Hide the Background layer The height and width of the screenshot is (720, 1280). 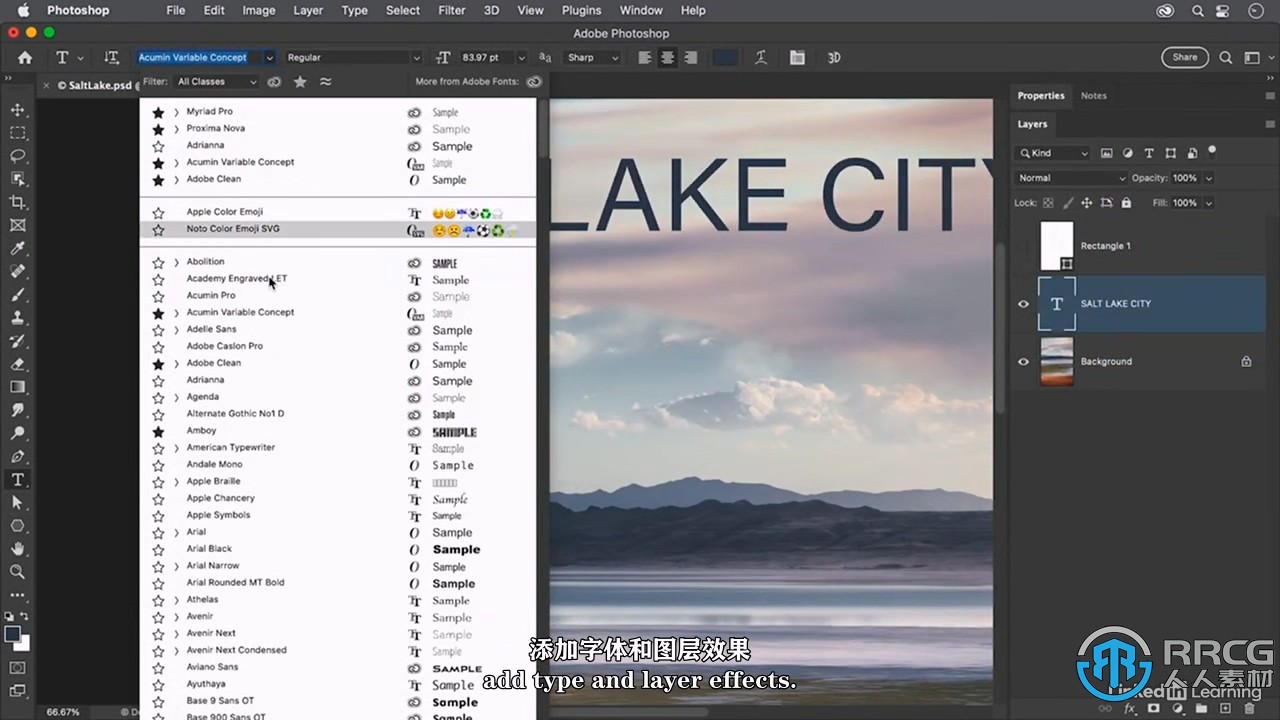1023,362
